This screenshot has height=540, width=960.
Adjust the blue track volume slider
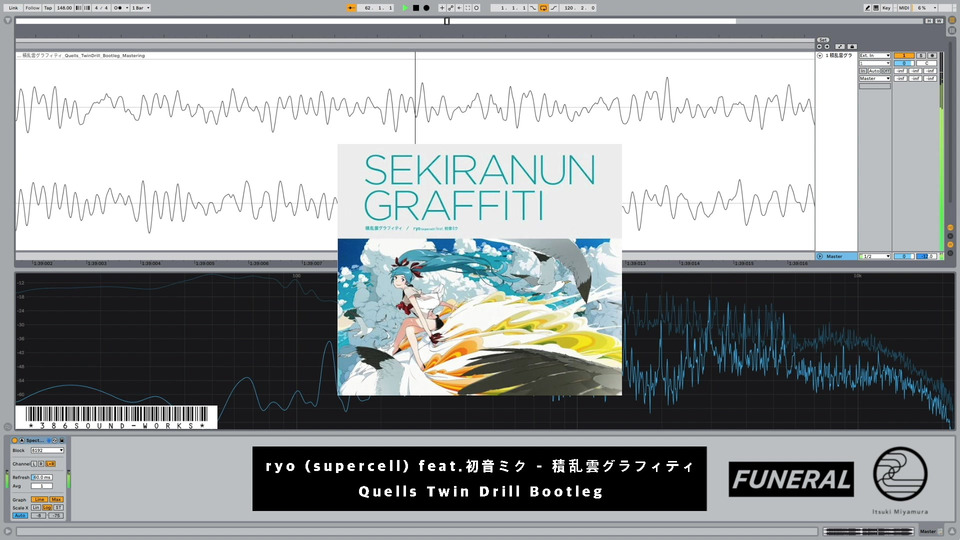(x=904, y=63)
